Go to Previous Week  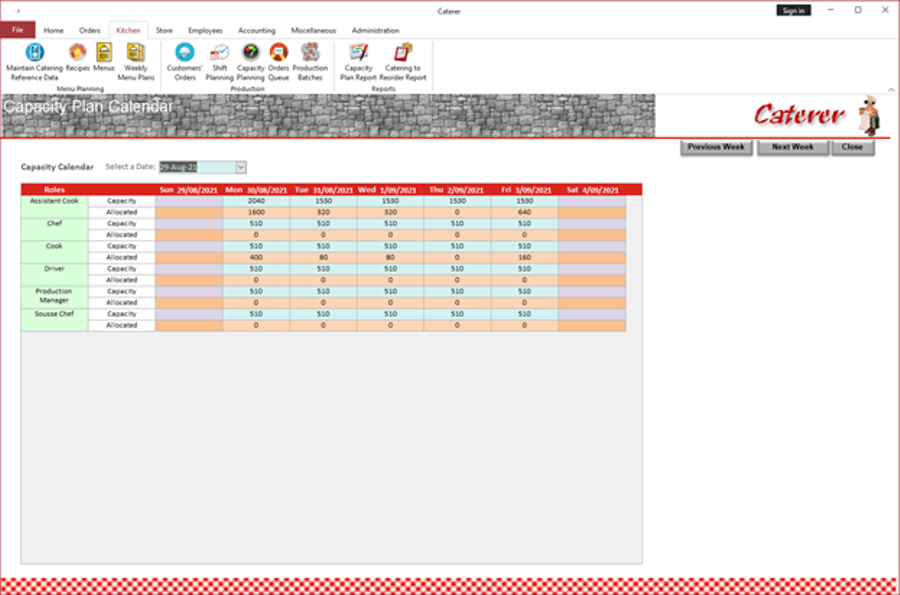(716, 147)
